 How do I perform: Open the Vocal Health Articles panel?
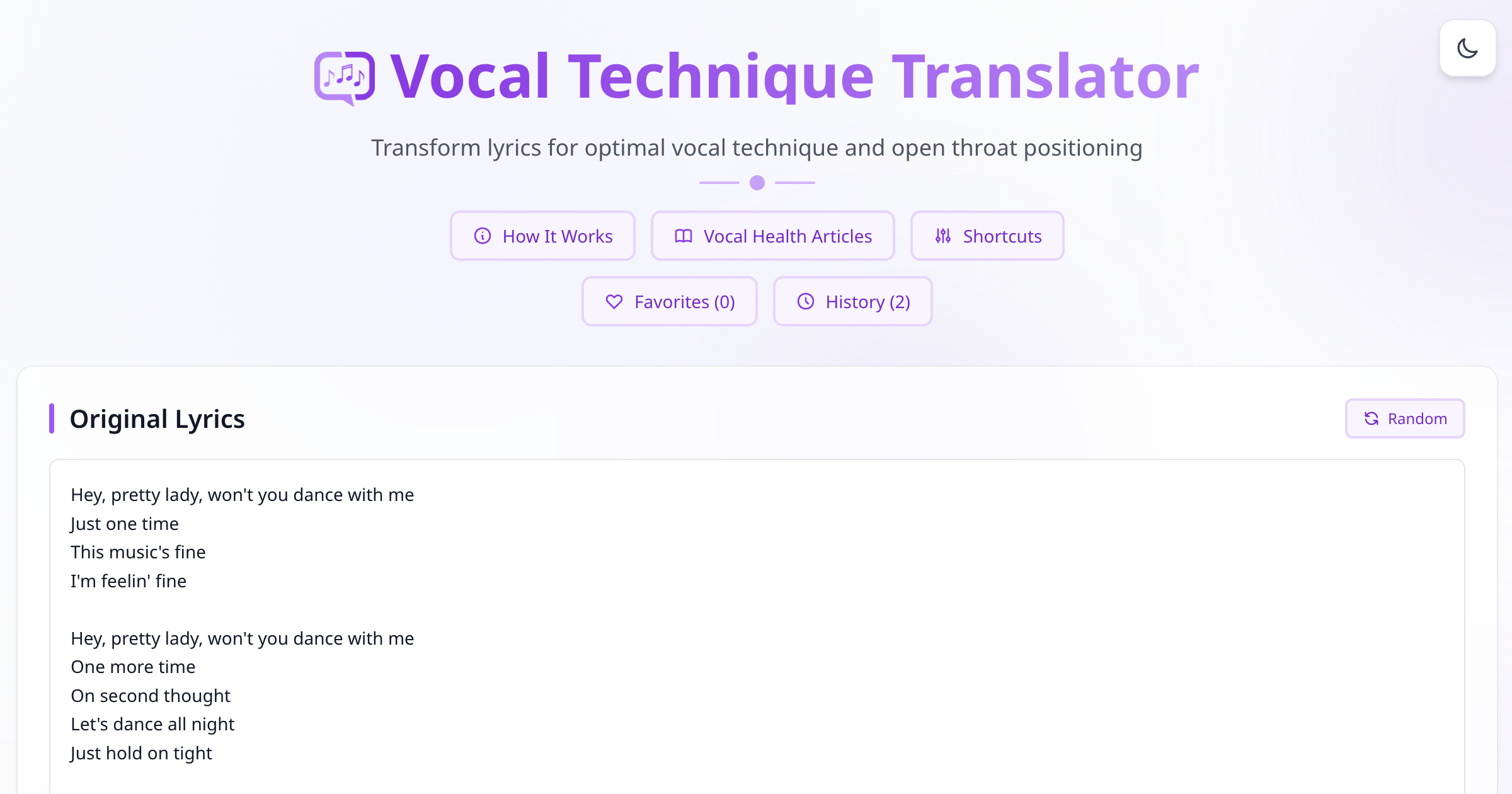pos(772,236)
